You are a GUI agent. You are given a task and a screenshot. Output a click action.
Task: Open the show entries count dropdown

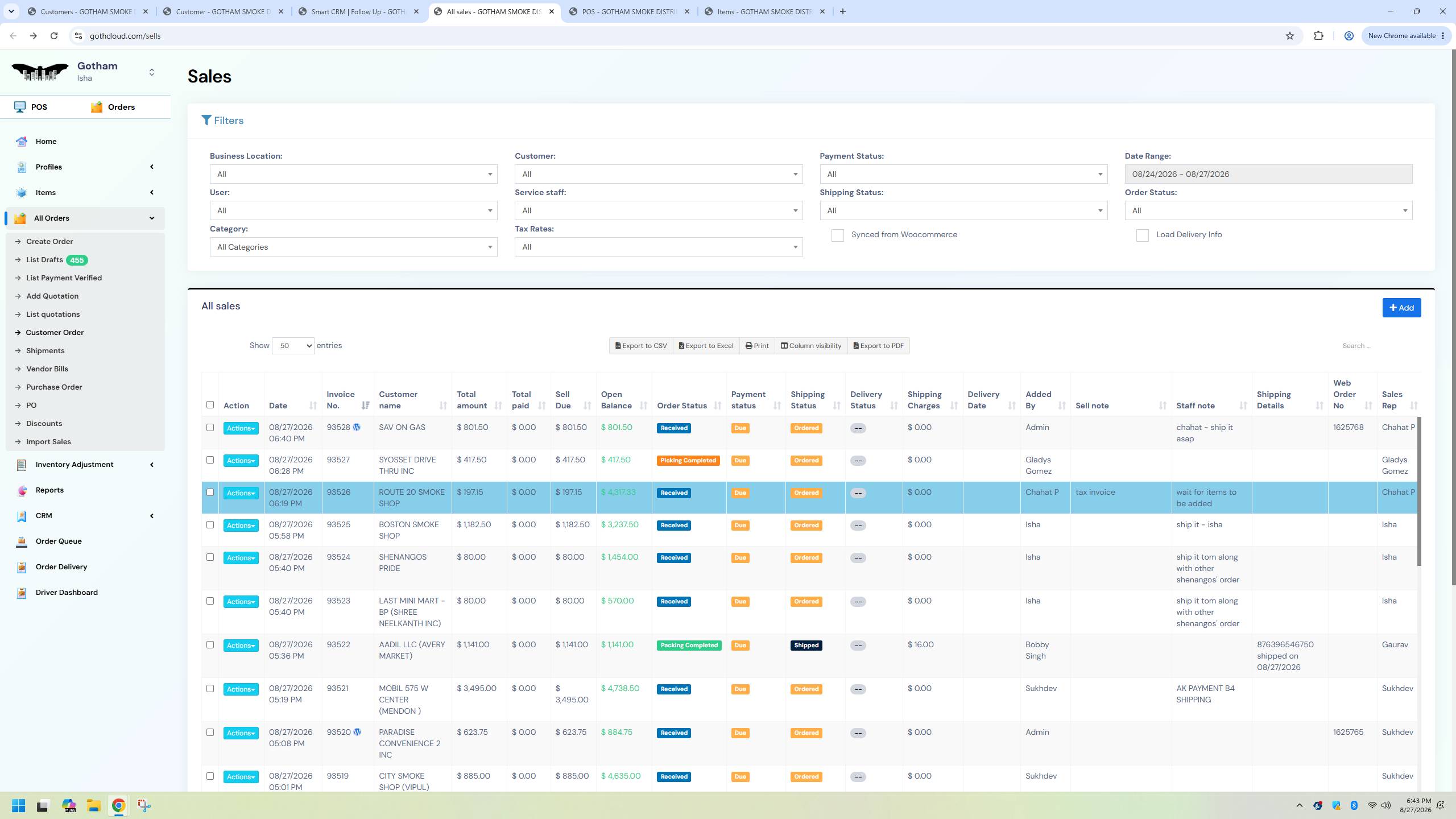click(x=293, y=346)
